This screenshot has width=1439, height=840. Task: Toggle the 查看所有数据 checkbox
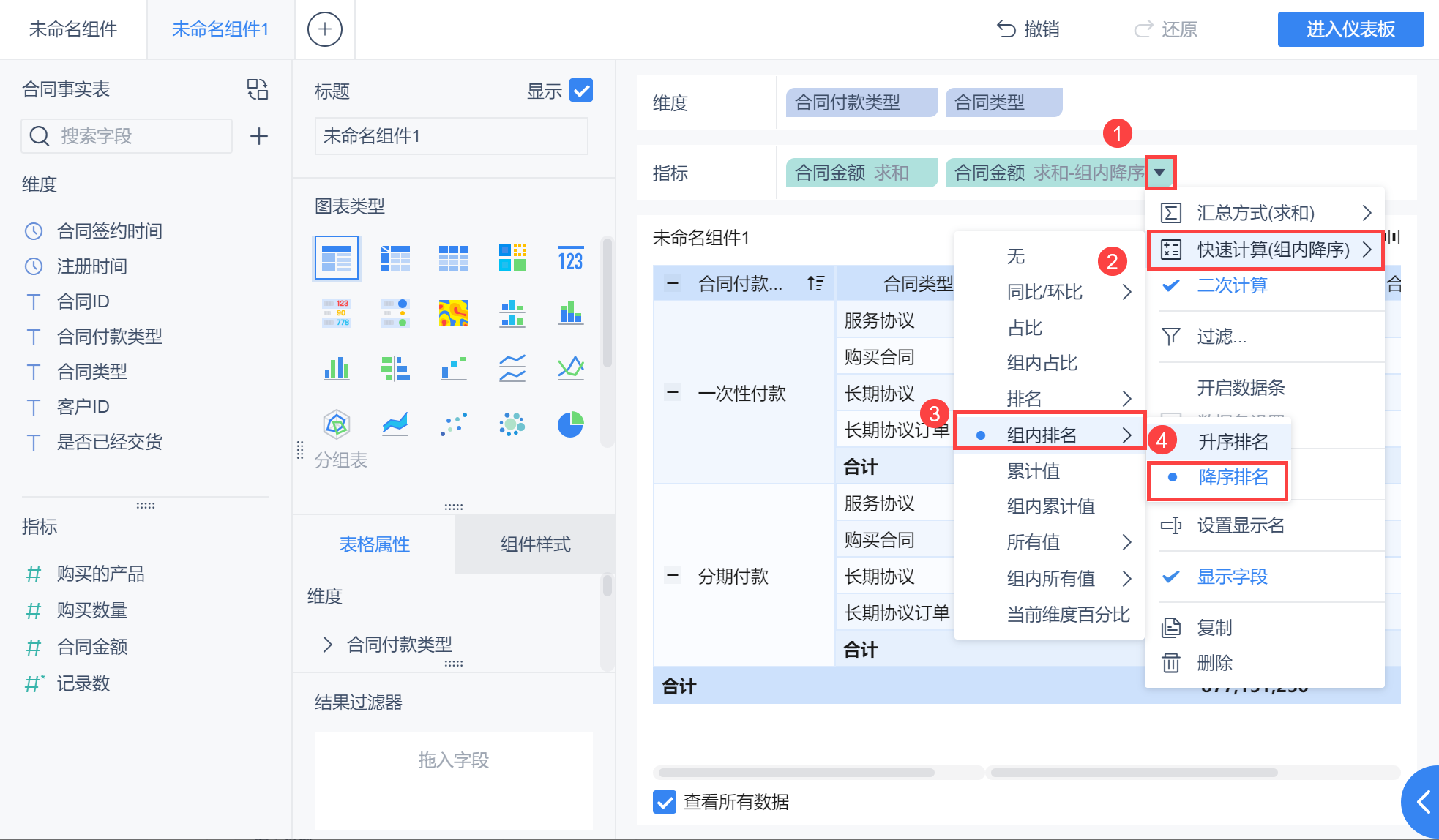665,802
